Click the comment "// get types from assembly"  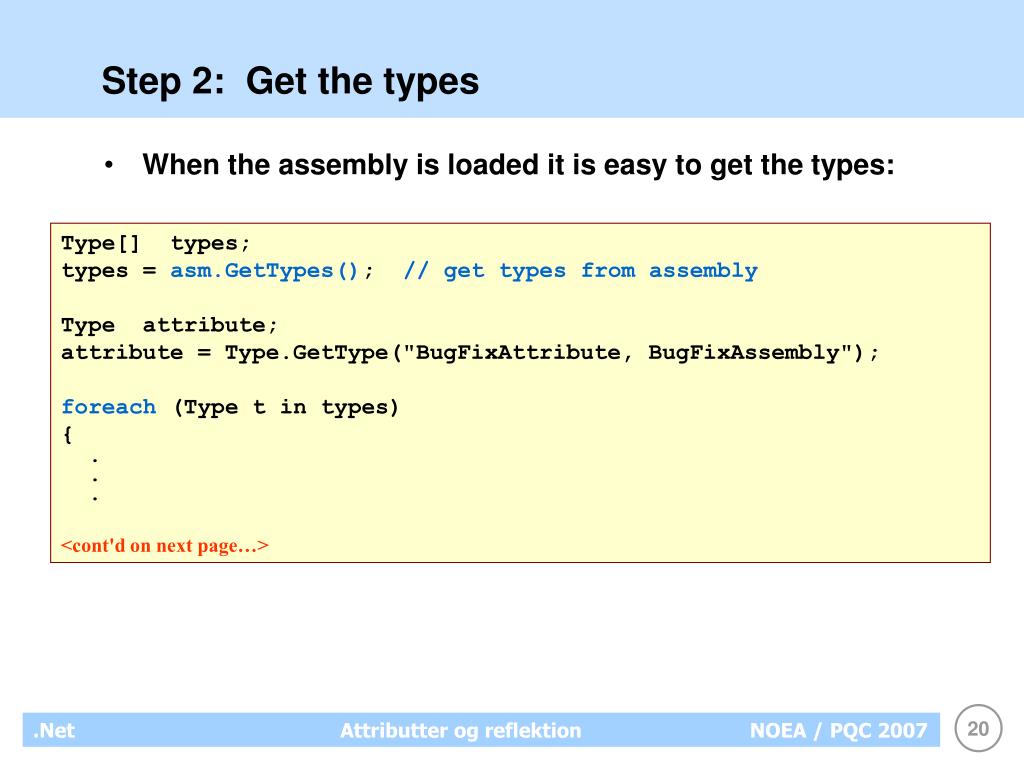pos(581,271)
